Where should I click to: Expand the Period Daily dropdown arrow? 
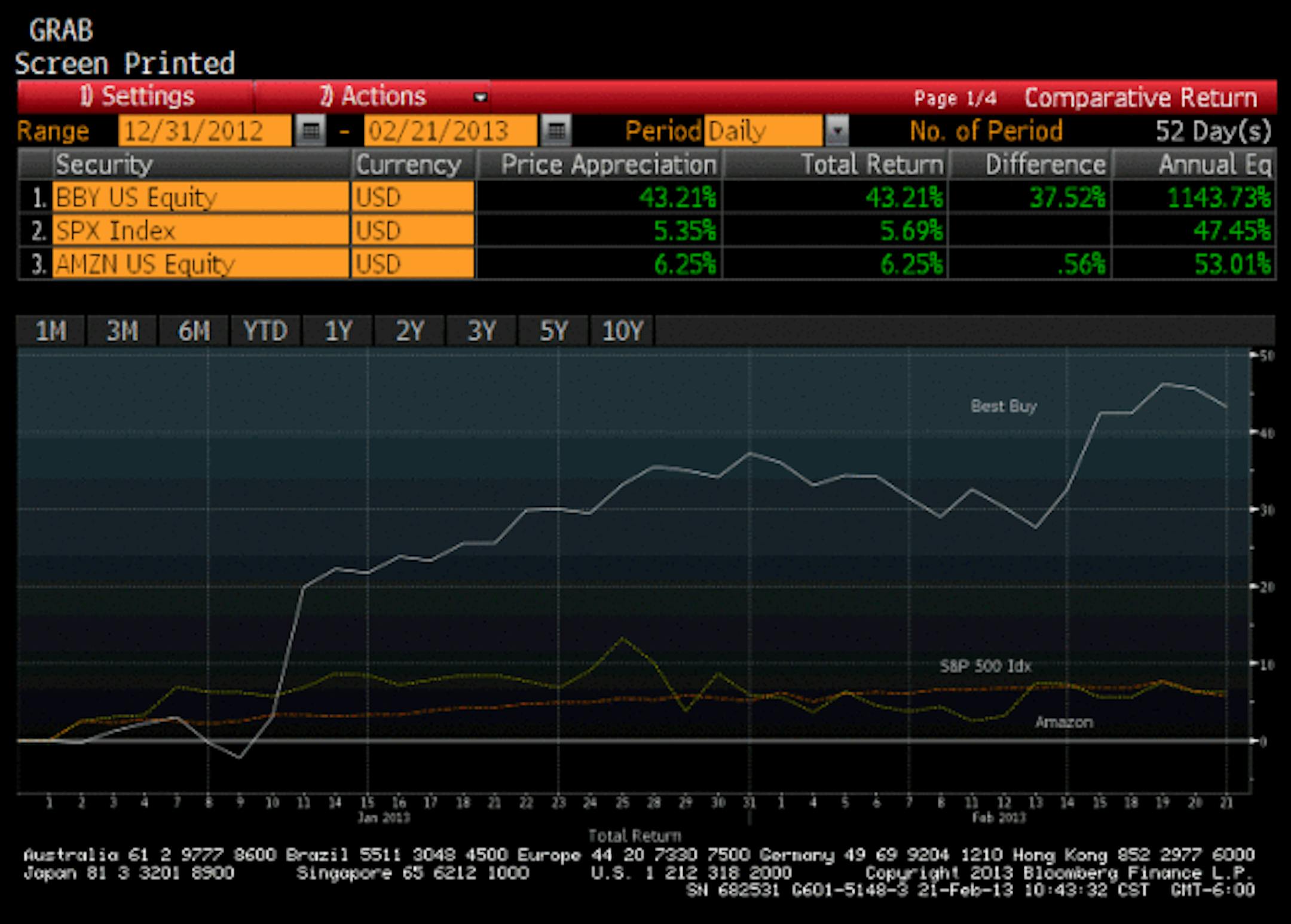[x=837, y=131]
